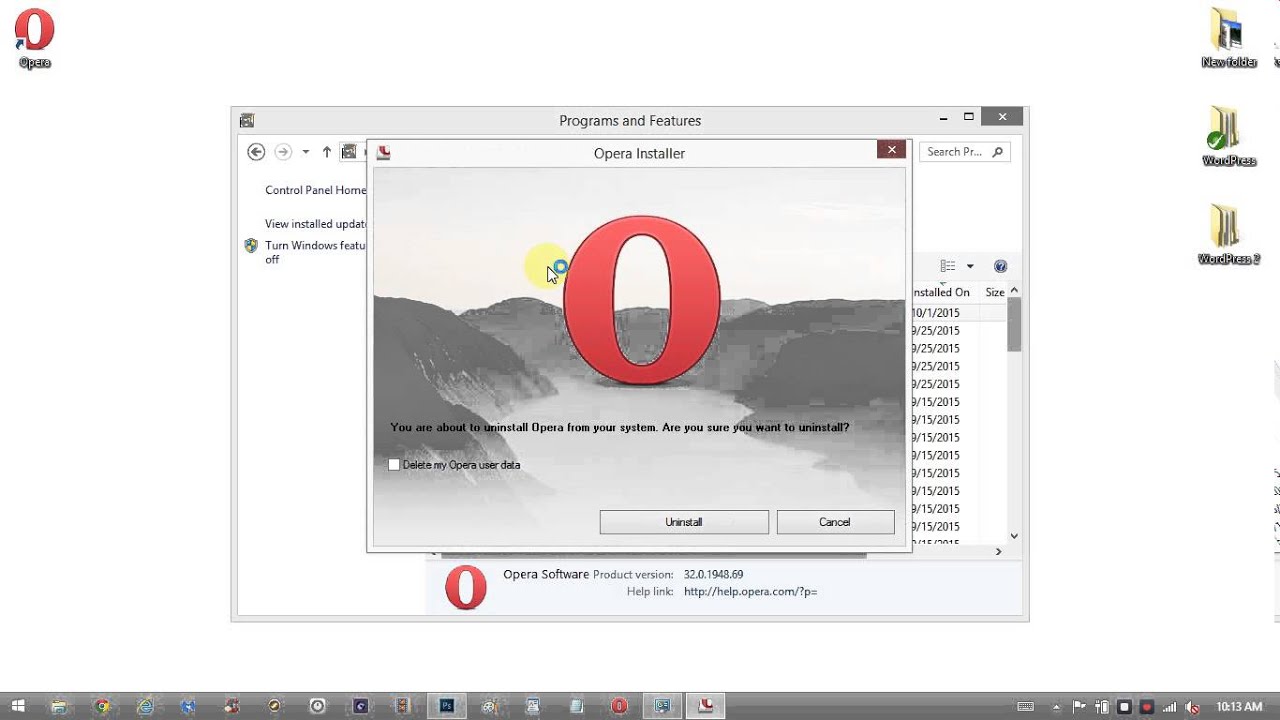This screenshot has height=720, width=1280.
Task: Sort by Installed On column
Action: (941, 292)
